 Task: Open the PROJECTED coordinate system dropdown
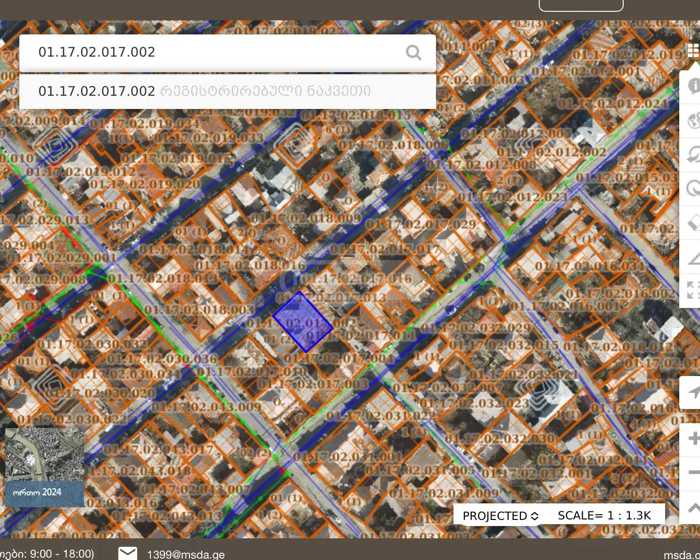(x=500, y=515)
